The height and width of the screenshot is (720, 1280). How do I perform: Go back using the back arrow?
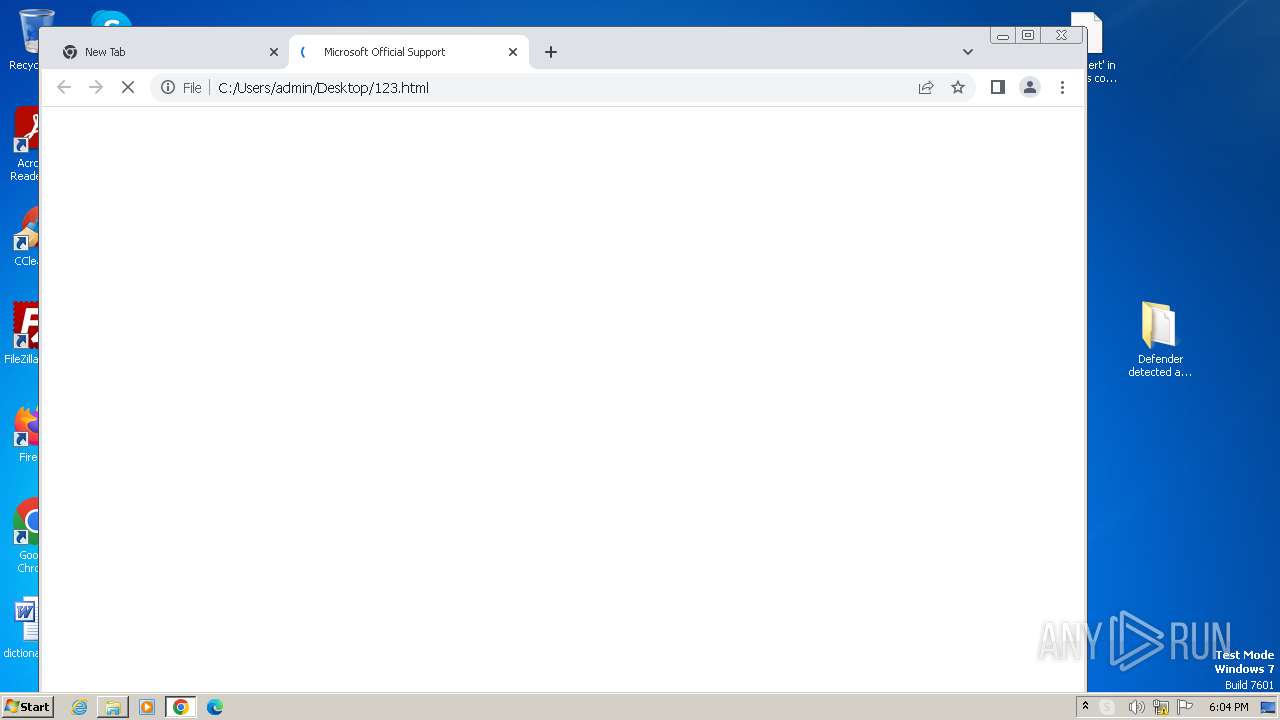(64, 88)
